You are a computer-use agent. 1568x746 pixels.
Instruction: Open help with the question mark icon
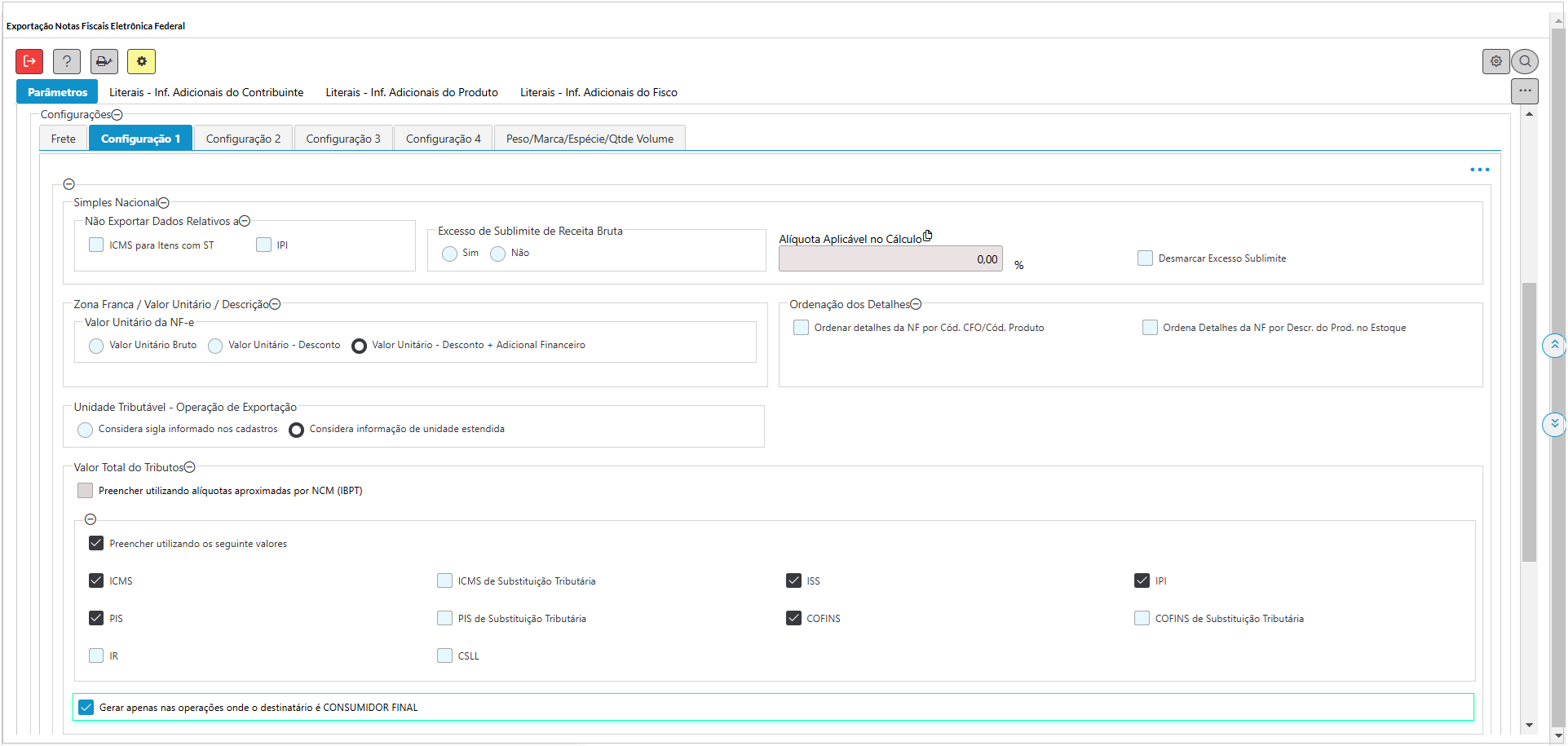point(67,61)
